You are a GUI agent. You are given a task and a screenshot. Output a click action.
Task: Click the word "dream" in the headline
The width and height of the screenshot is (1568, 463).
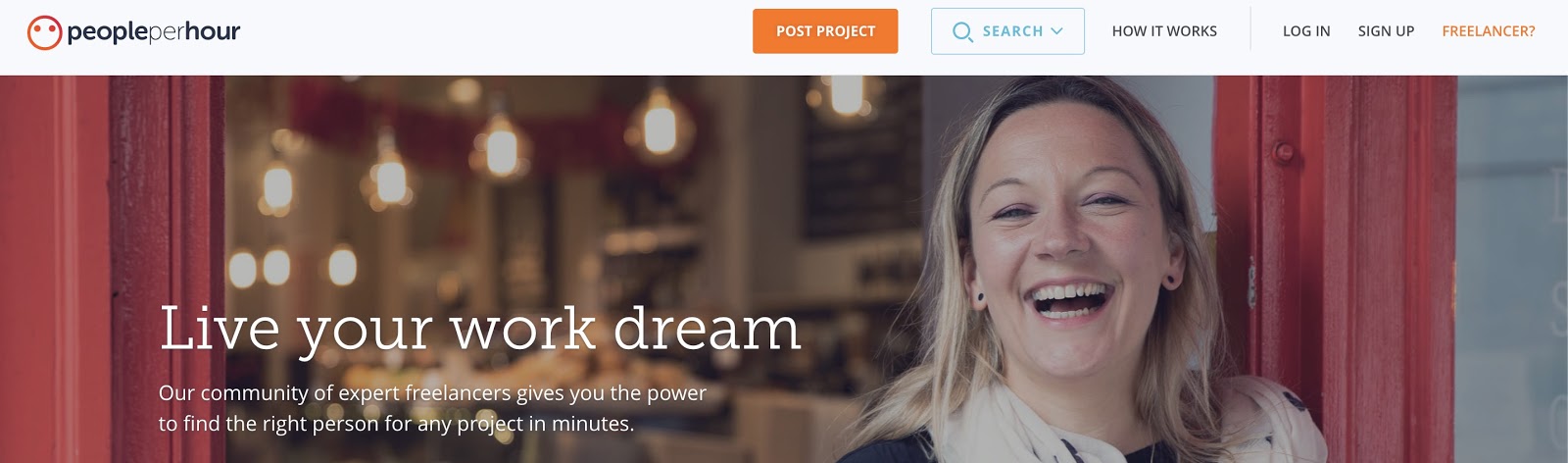(708, 328)
